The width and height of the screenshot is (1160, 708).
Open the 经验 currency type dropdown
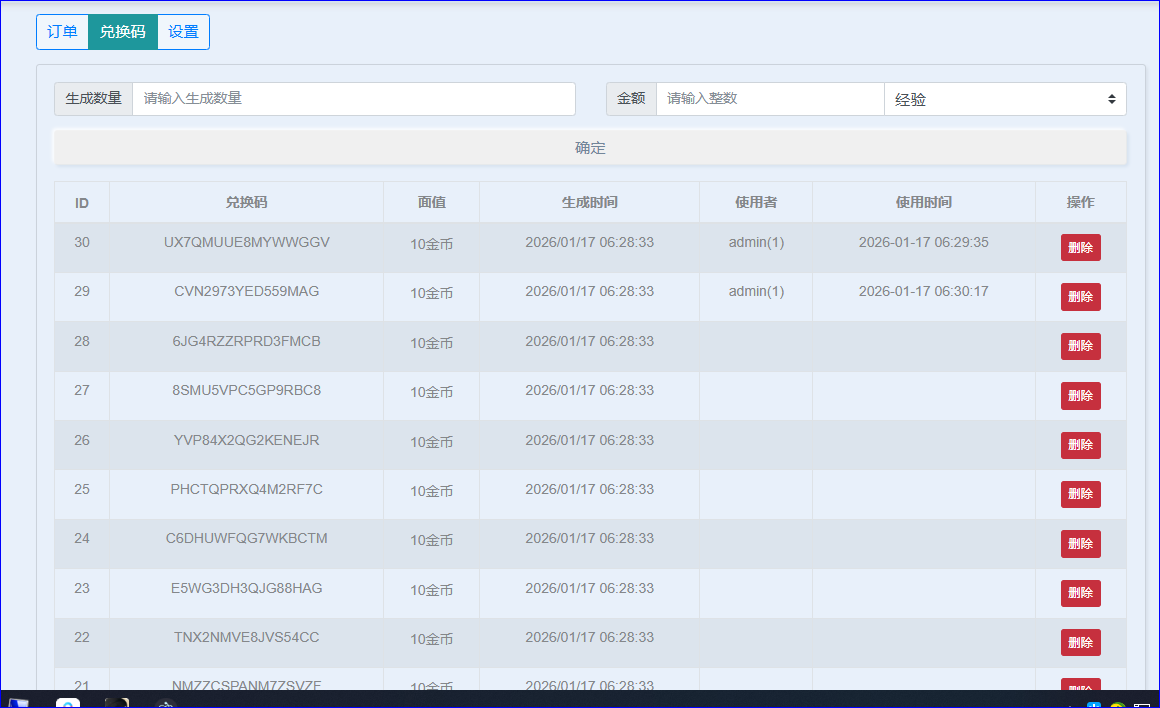pos(1004,99)
